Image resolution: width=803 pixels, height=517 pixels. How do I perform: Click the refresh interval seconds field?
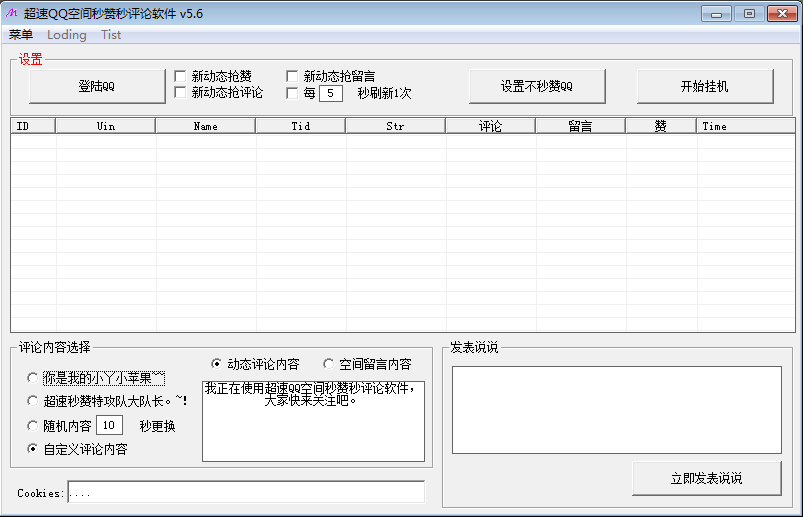[x=331, y=93]
